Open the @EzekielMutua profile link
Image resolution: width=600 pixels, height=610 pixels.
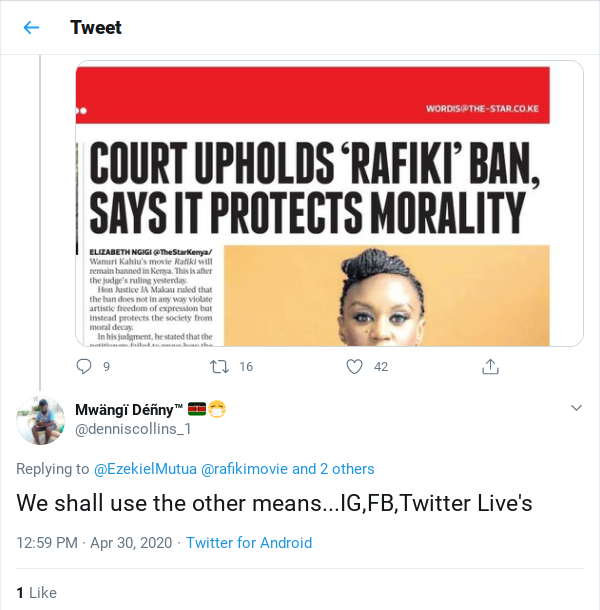click(x=146, y=469)
